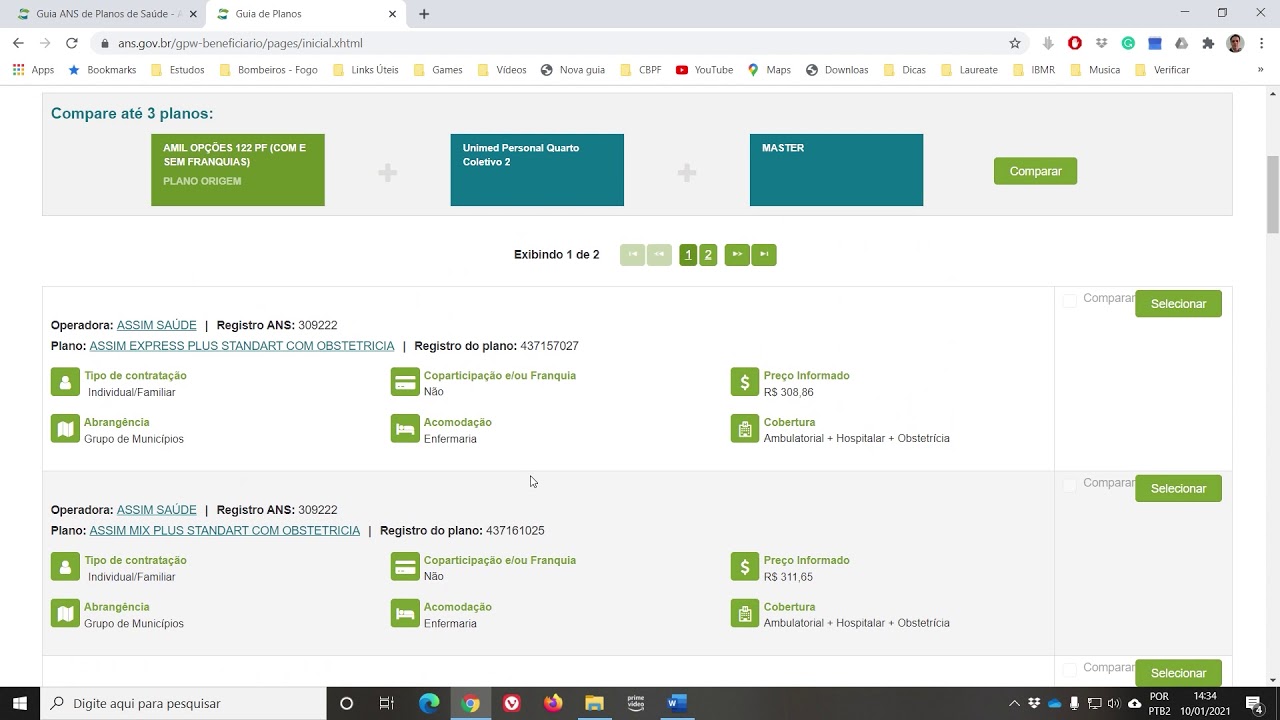Click the Abrangência map icon for ASSIM MIX plan
The width and height of the screenshot is (1280, 720).
[65, 614]
